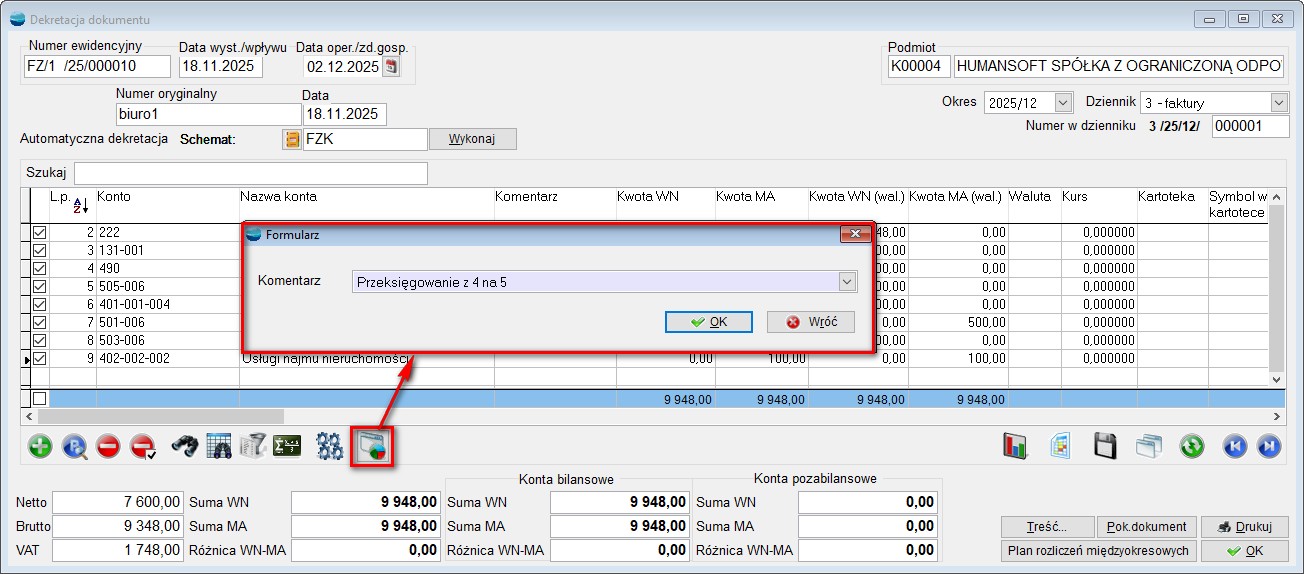Click the pie chart form icon
The height and width of the screenshot is (574, 1304).
(x=370, y=447)
